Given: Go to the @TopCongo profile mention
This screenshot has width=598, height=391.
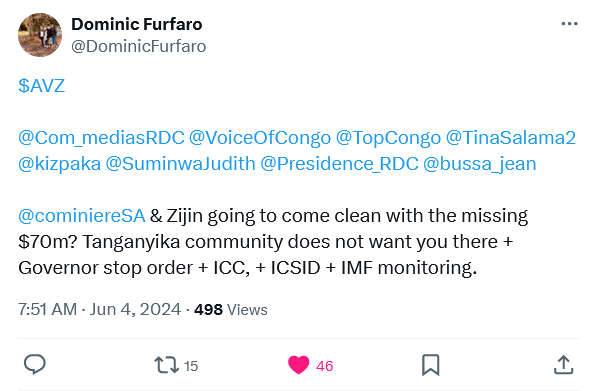Looking at the screenshot, I should pyautogui.click(x=388, y=138).
